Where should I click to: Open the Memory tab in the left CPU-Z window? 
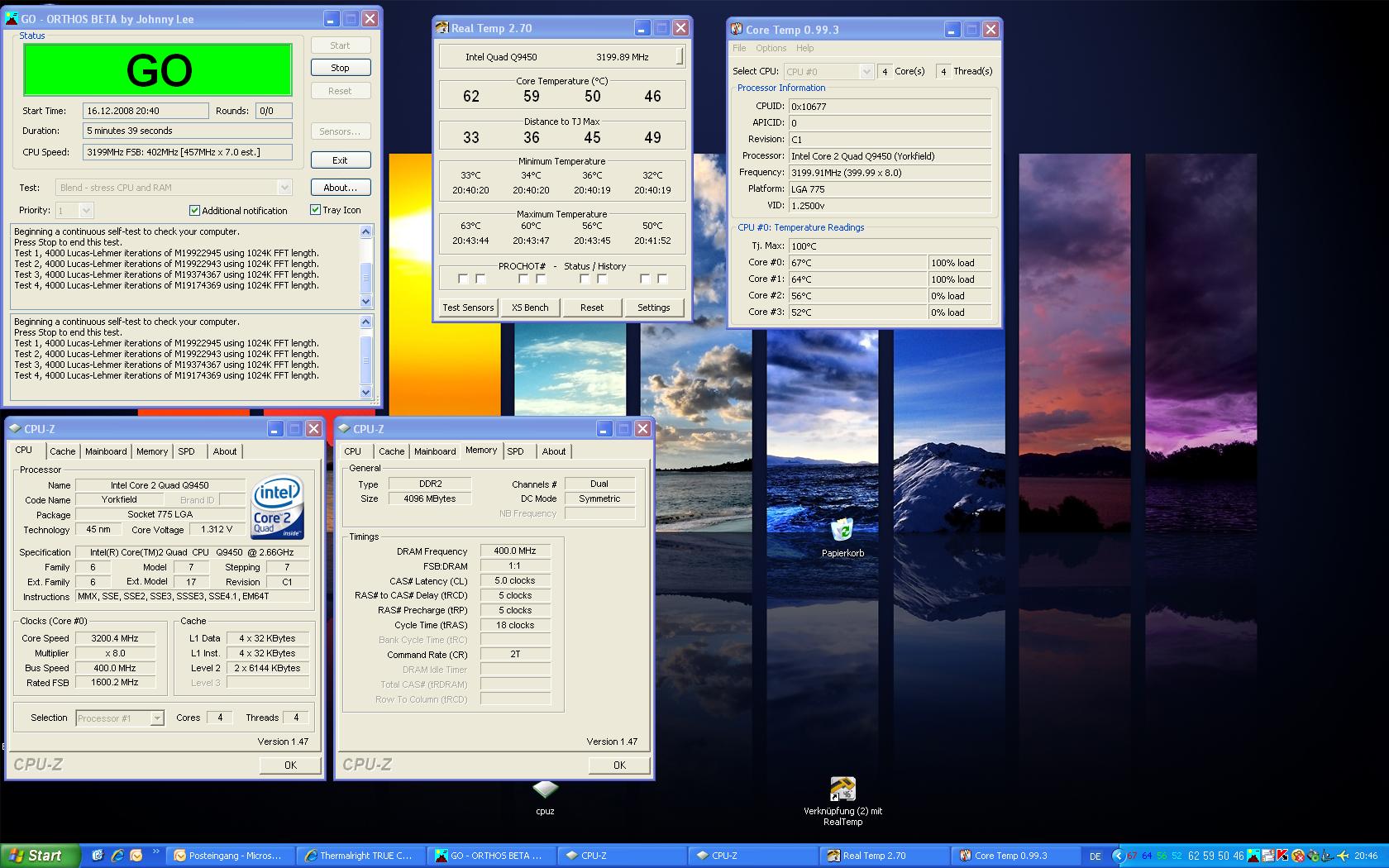[152, 451]
